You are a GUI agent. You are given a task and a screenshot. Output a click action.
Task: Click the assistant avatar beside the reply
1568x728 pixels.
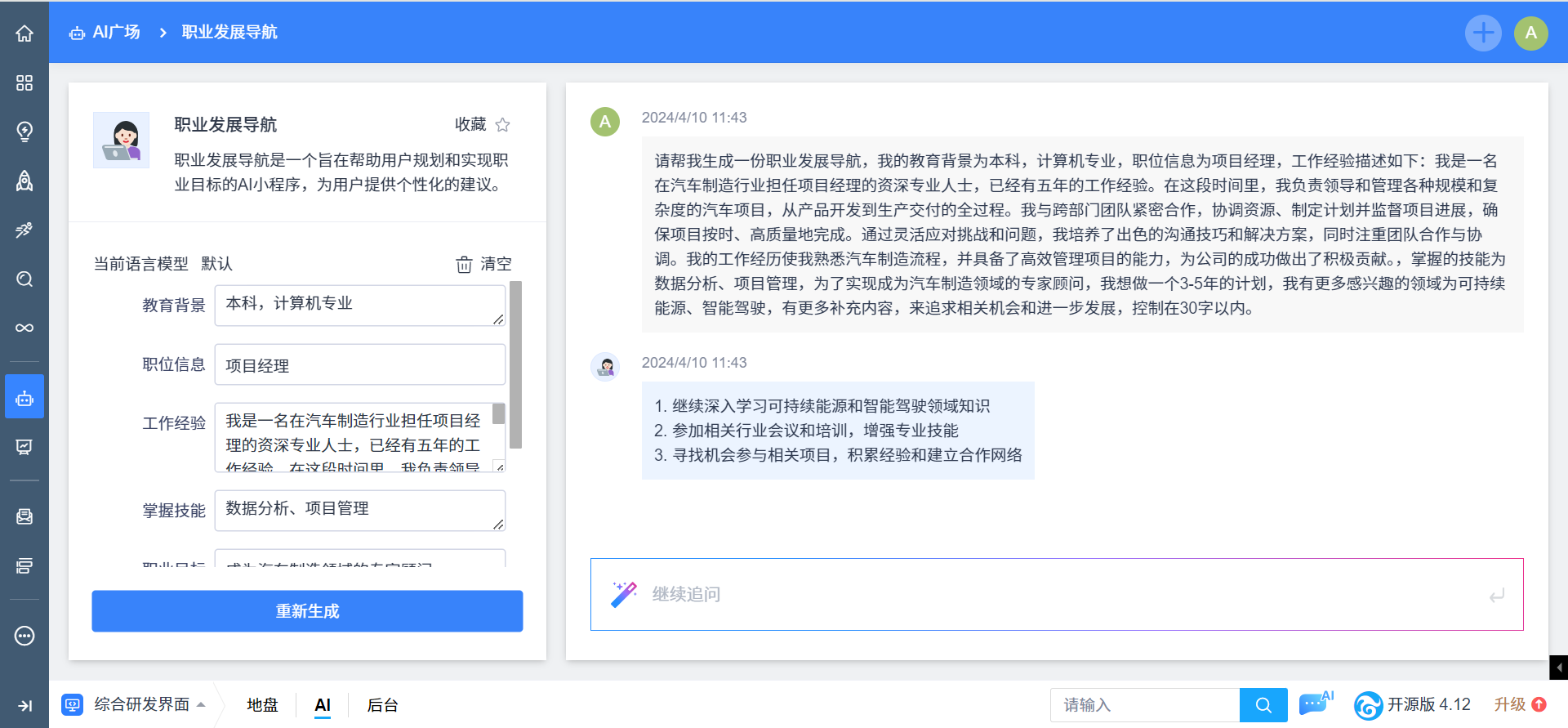[x=605, y=367]
